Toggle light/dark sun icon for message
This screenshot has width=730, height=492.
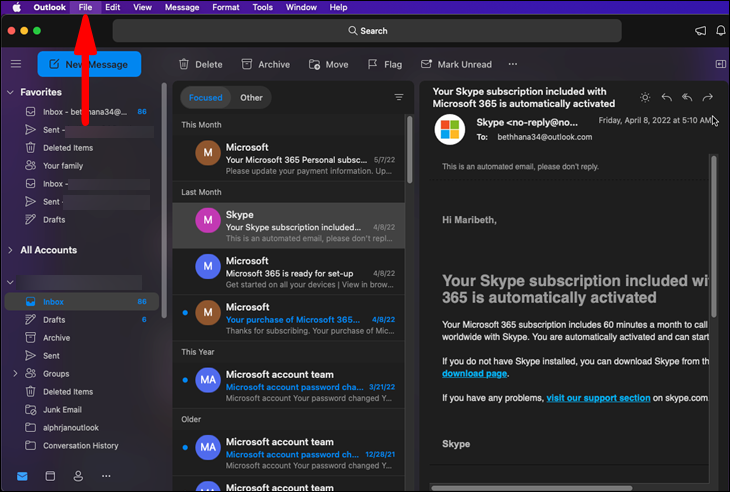coord(645,97)
